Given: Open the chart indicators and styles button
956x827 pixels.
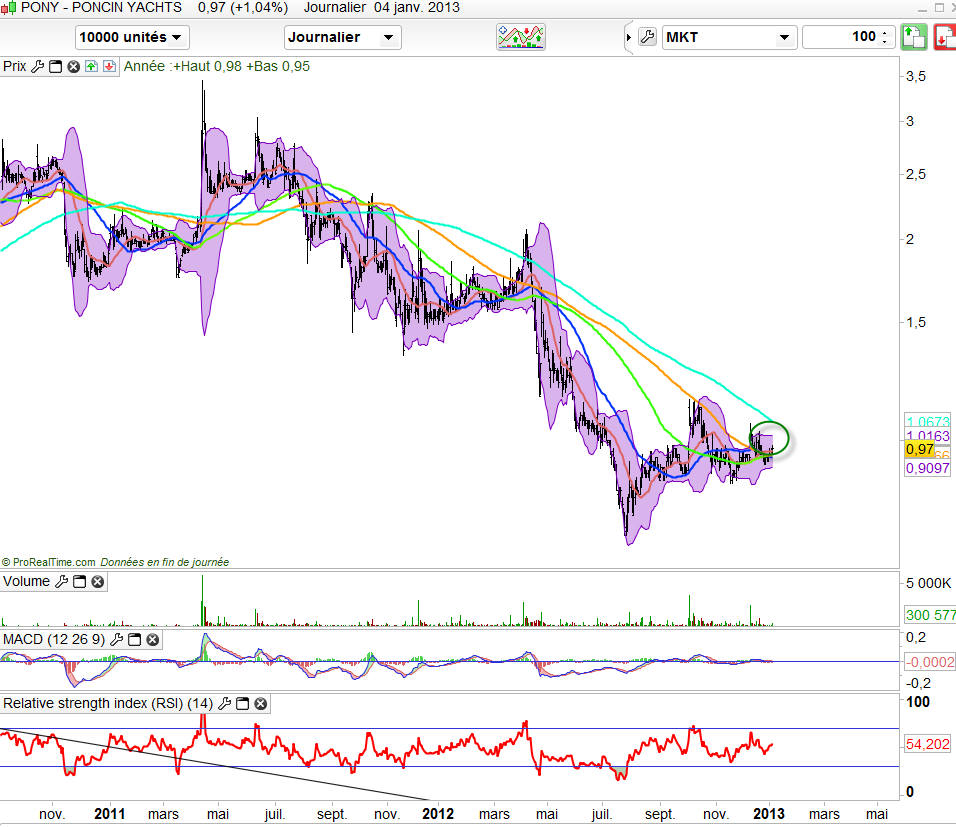Looking at the screenshot, I should click(x=521, y=38).
